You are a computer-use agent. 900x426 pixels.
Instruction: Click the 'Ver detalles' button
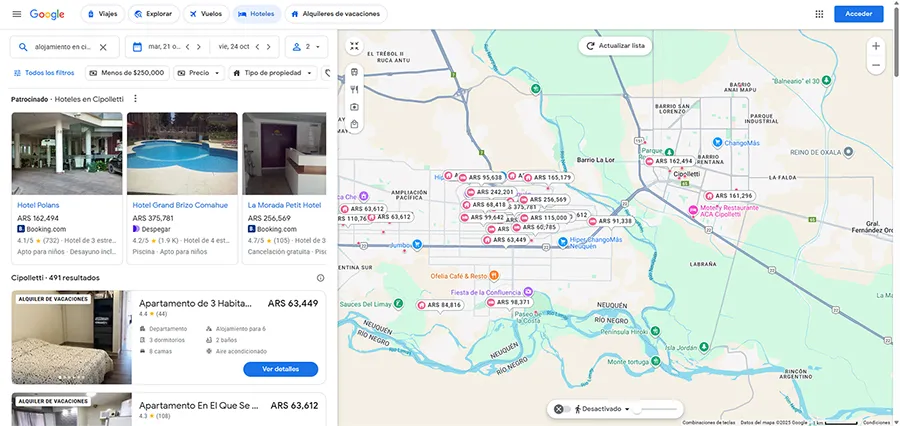coord(280,369)
